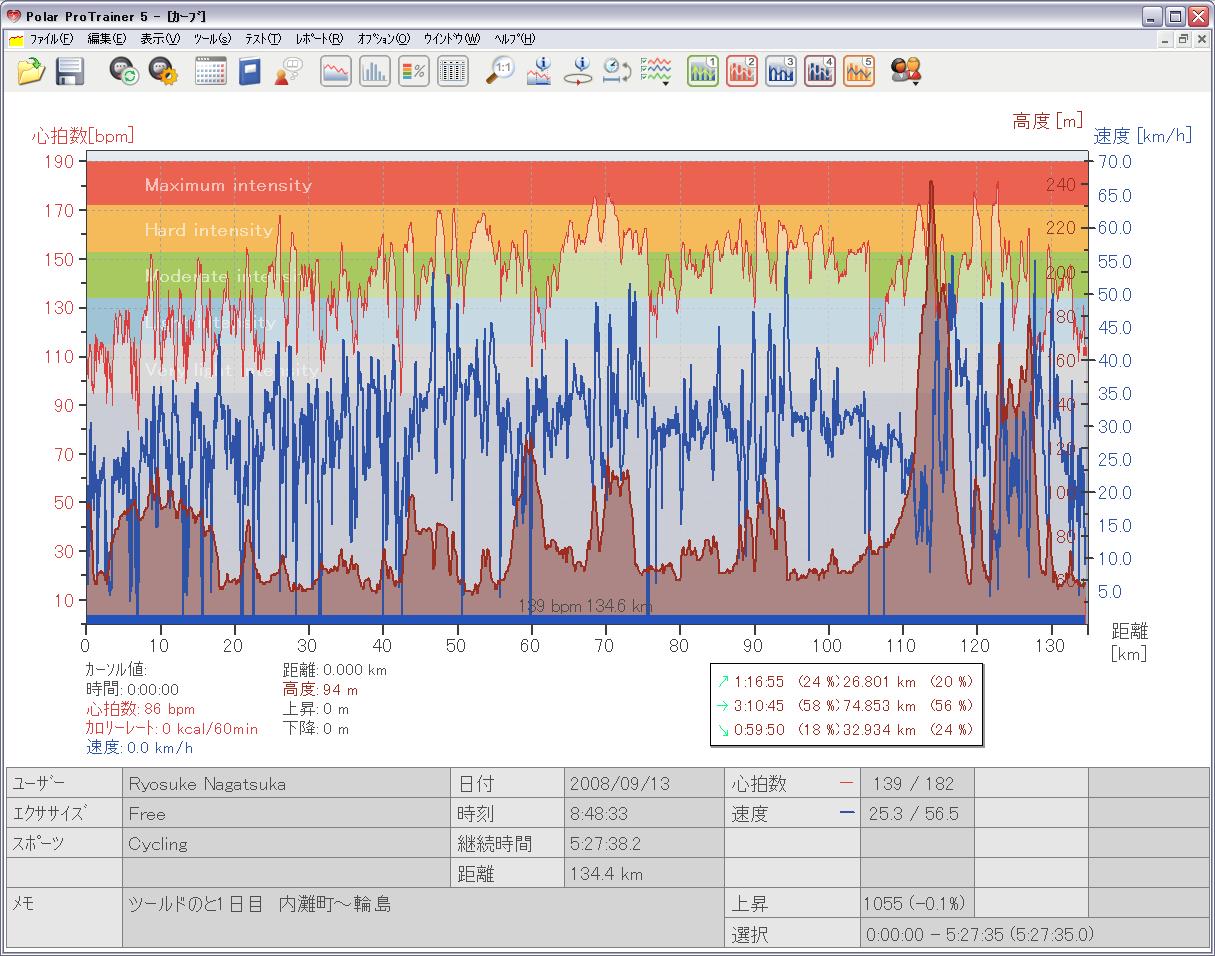Click the 高度 [m] axis label
This screenshot has width=1215, height=956.
click(1047, 121)
